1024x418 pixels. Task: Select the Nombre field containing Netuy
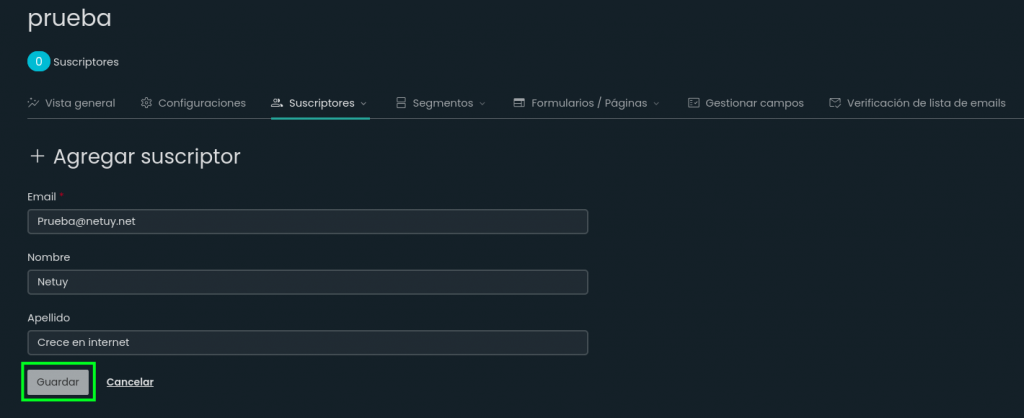click(308, 282)
